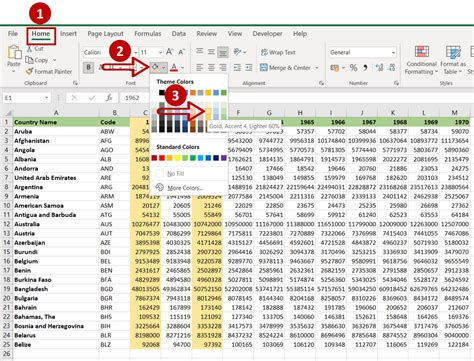Switch to the Review tab
474x361 pixels.
click(x=207, y=34)
